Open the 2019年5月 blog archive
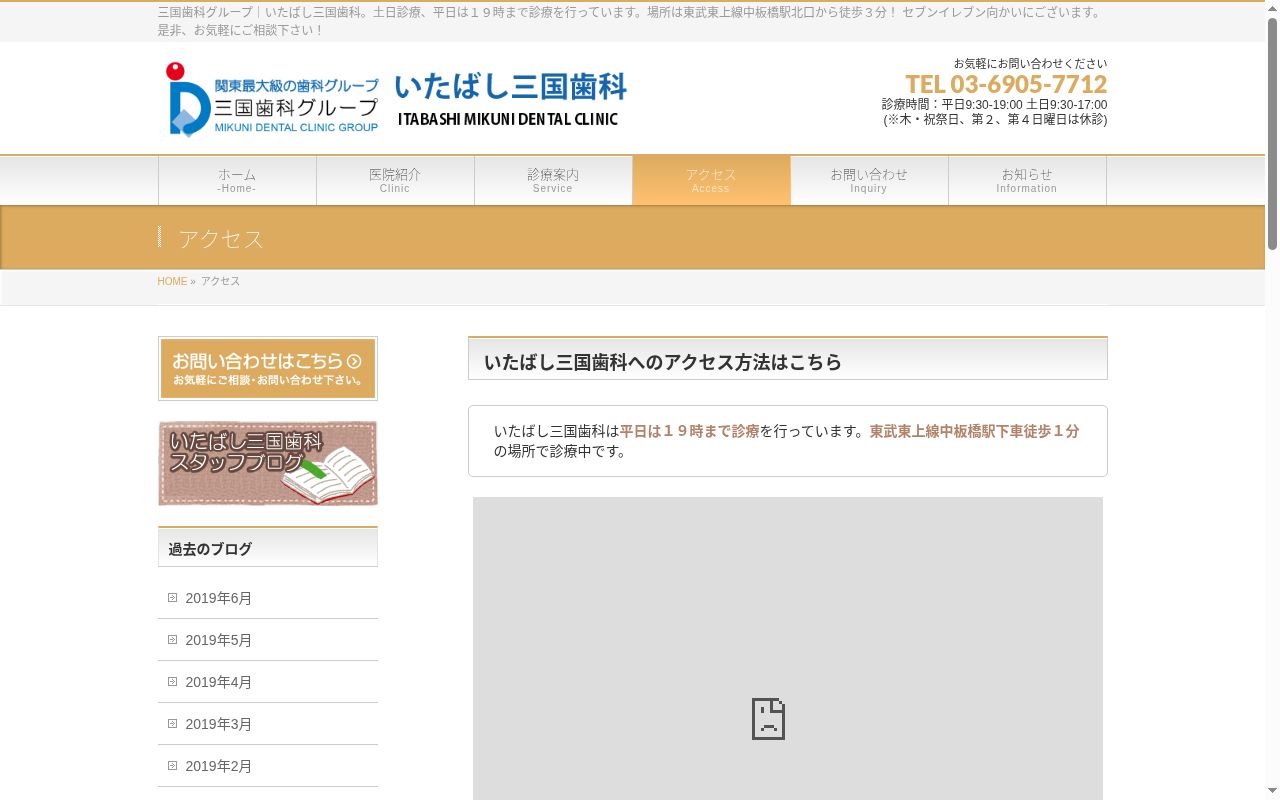The width and height of the screenshot is (1280, 800). [218, 640]
